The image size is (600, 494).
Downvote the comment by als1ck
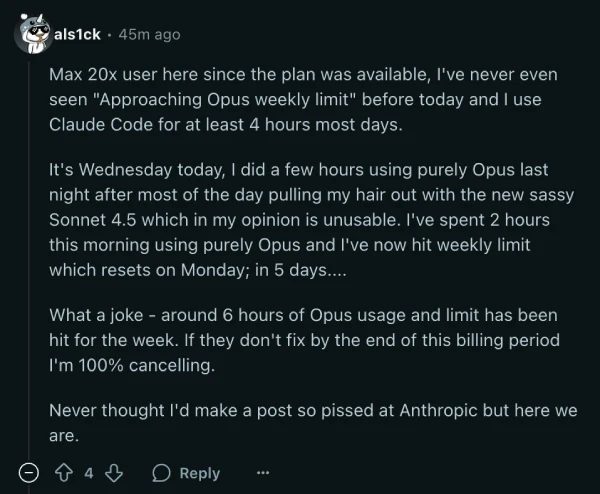[113, 473]
